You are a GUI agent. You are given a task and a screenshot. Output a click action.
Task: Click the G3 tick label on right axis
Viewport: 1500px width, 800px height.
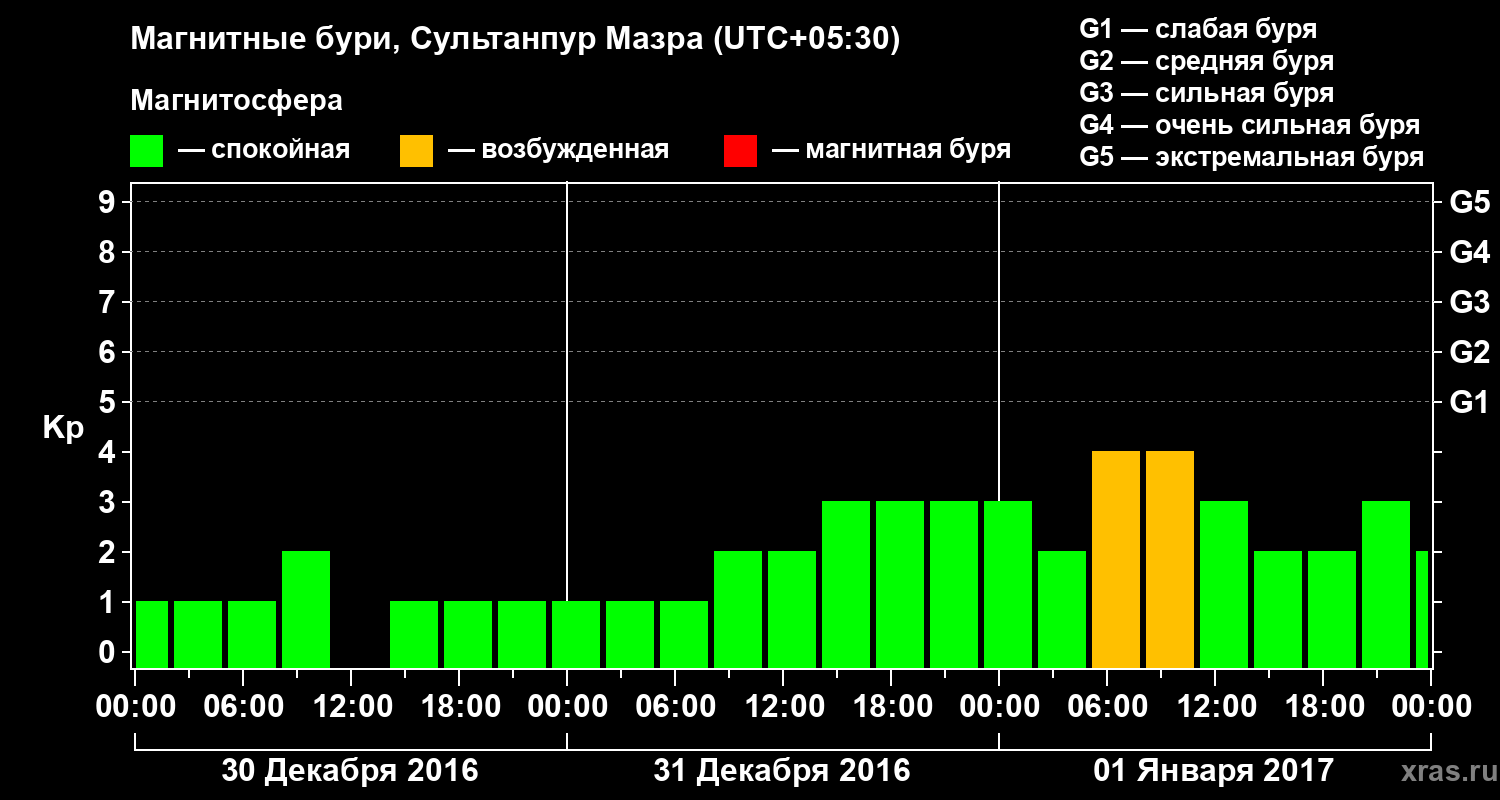pyautogui.click(x=1470, y=302)
